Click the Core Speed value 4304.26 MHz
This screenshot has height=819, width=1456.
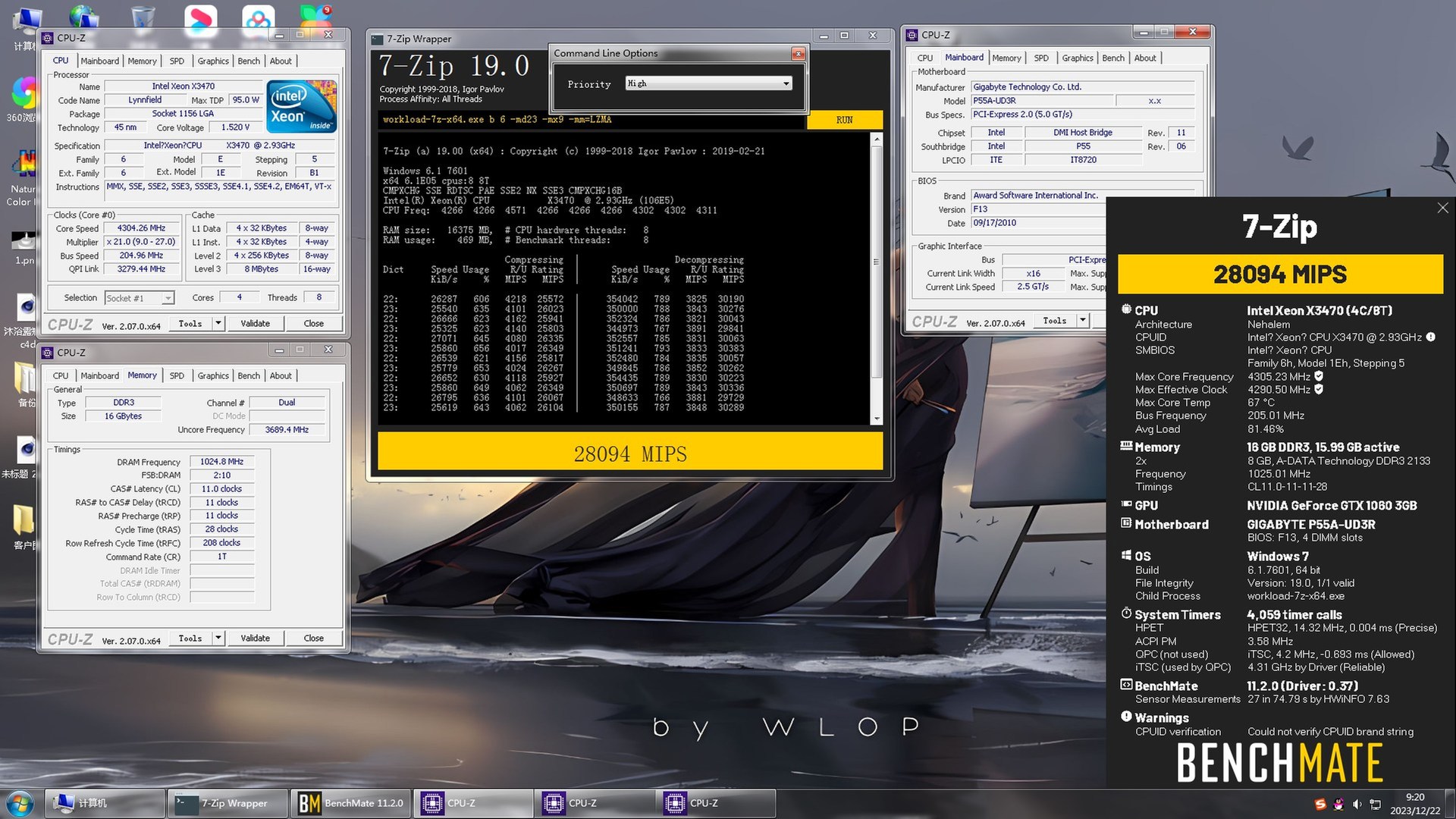tap(142, 228)
